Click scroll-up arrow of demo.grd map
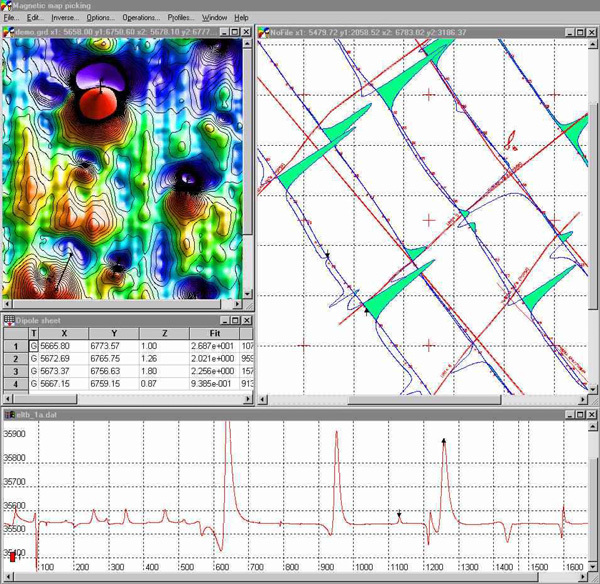This screenshot has width=600, height=584. (x=248, y=44)
